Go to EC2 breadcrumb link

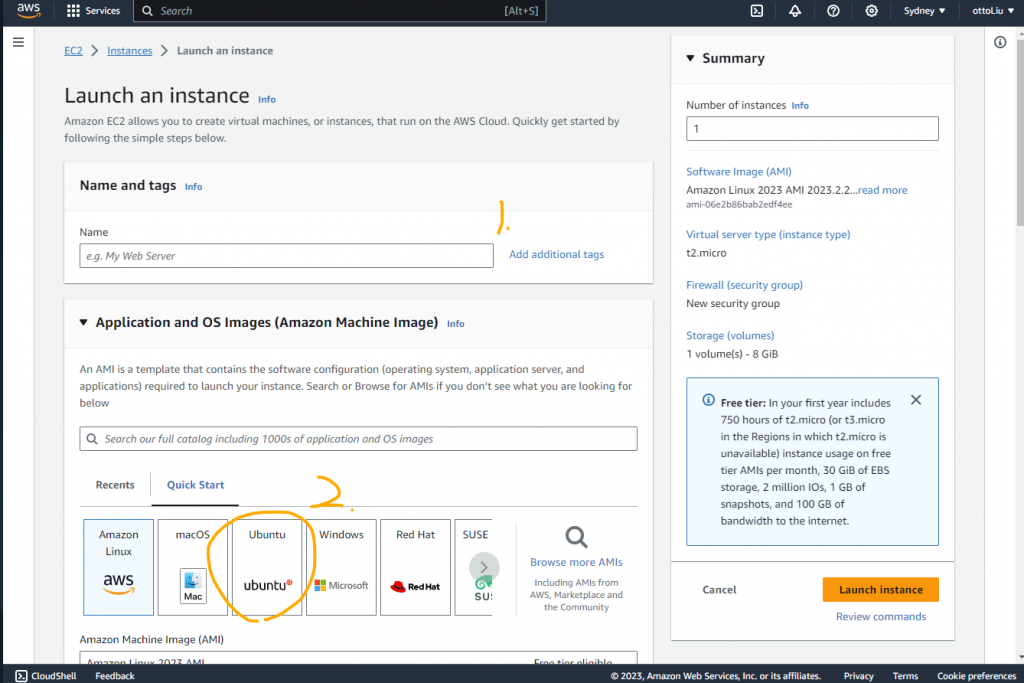(x=73, y=50)
